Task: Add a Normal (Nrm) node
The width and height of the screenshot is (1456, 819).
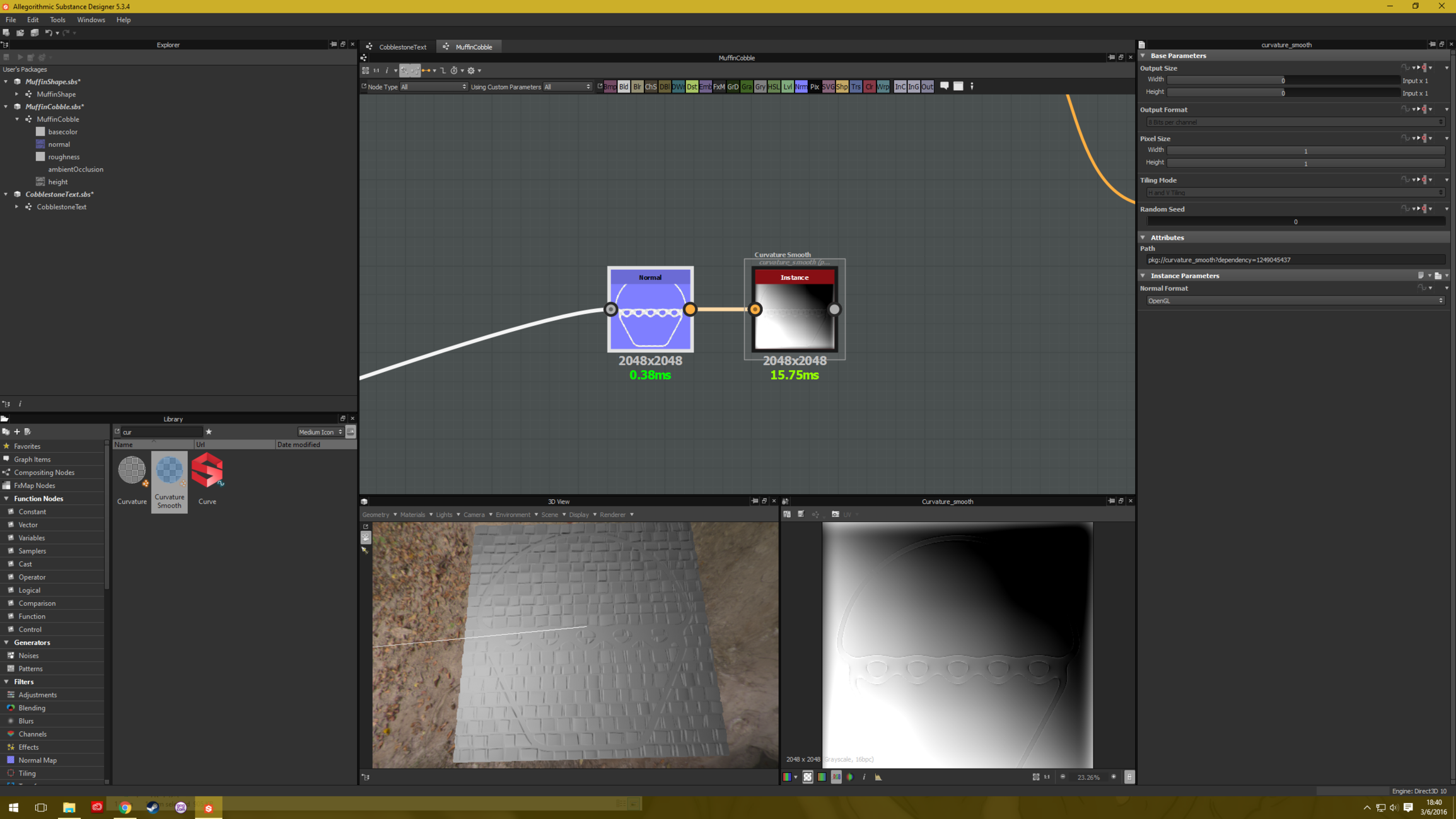Action: 801,86
